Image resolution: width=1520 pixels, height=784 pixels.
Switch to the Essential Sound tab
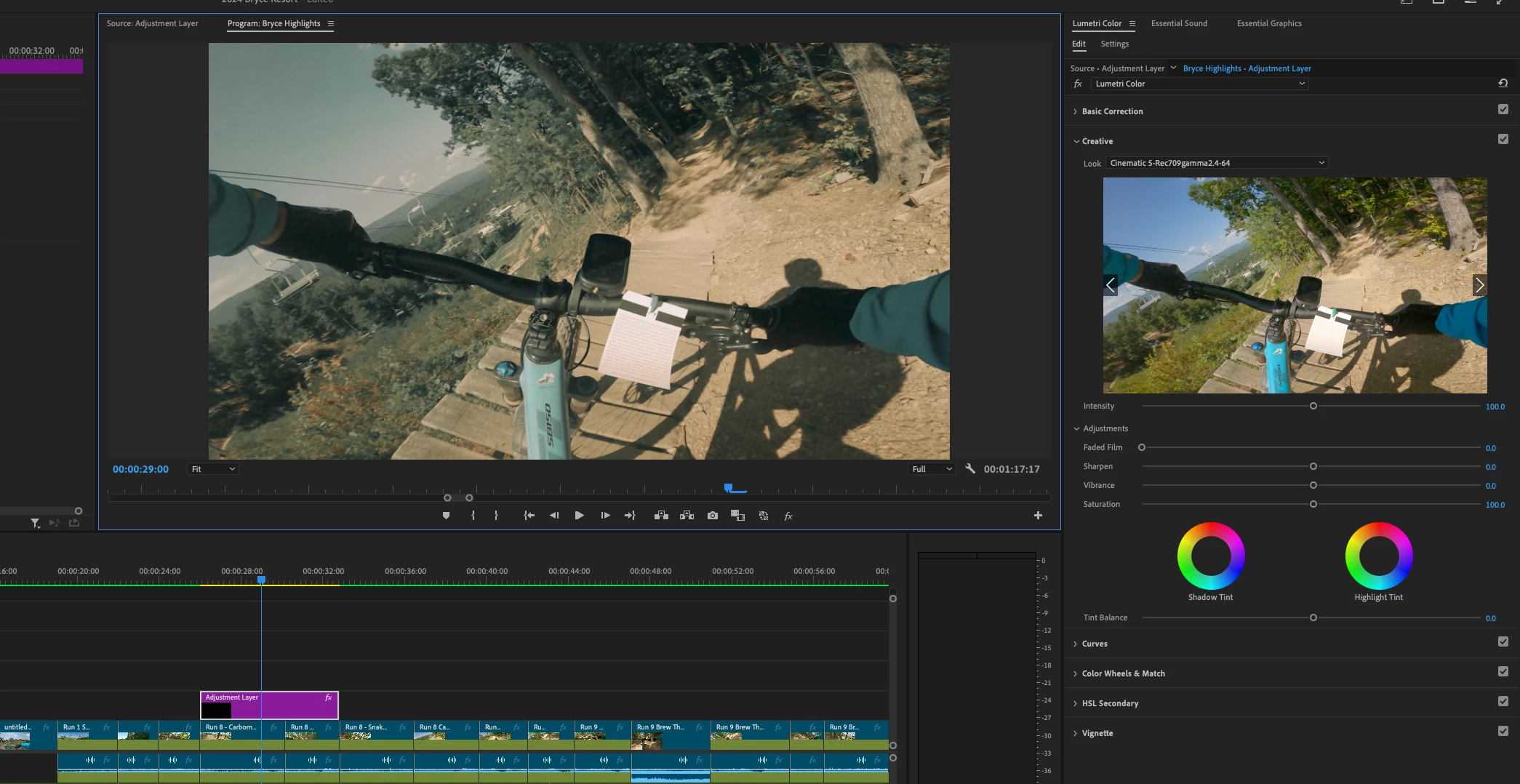pos(1178,23)
